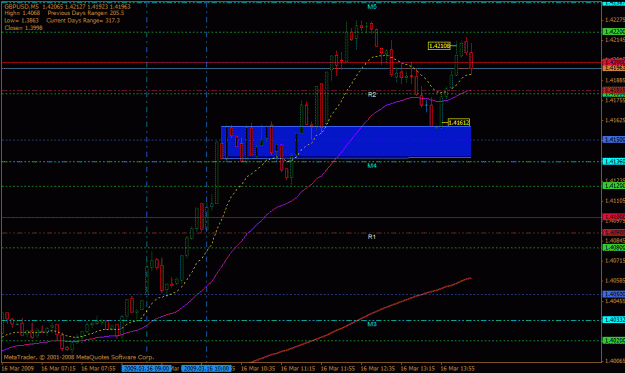
Task: Select the R1 pivot label
Action: [371, 237]
